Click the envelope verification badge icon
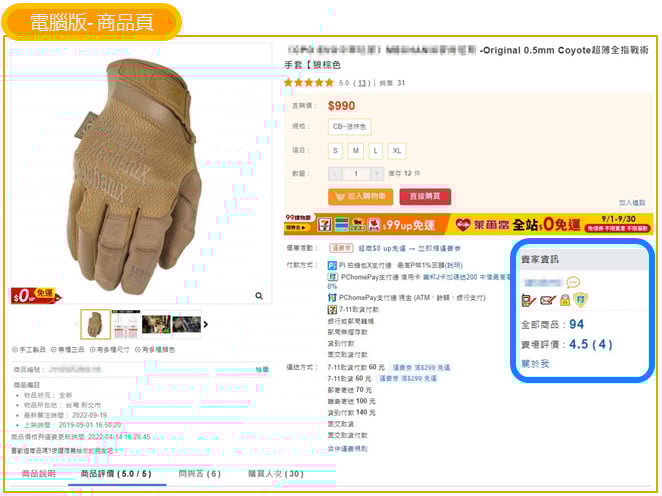This screenshot has width=662, height=496. coord(548,300)
